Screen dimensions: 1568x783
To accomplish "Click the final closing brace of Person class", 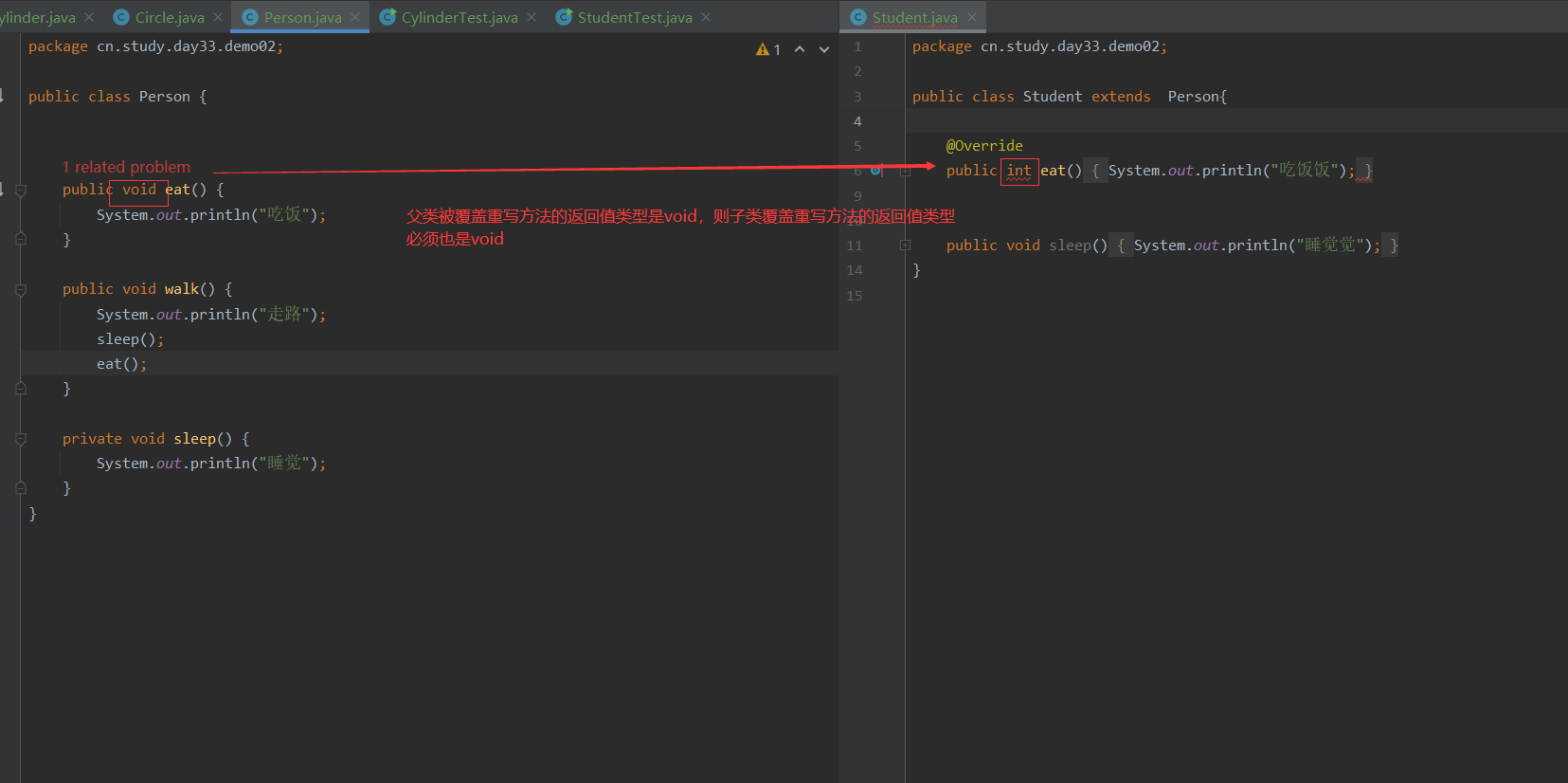I will click(32, 513).
